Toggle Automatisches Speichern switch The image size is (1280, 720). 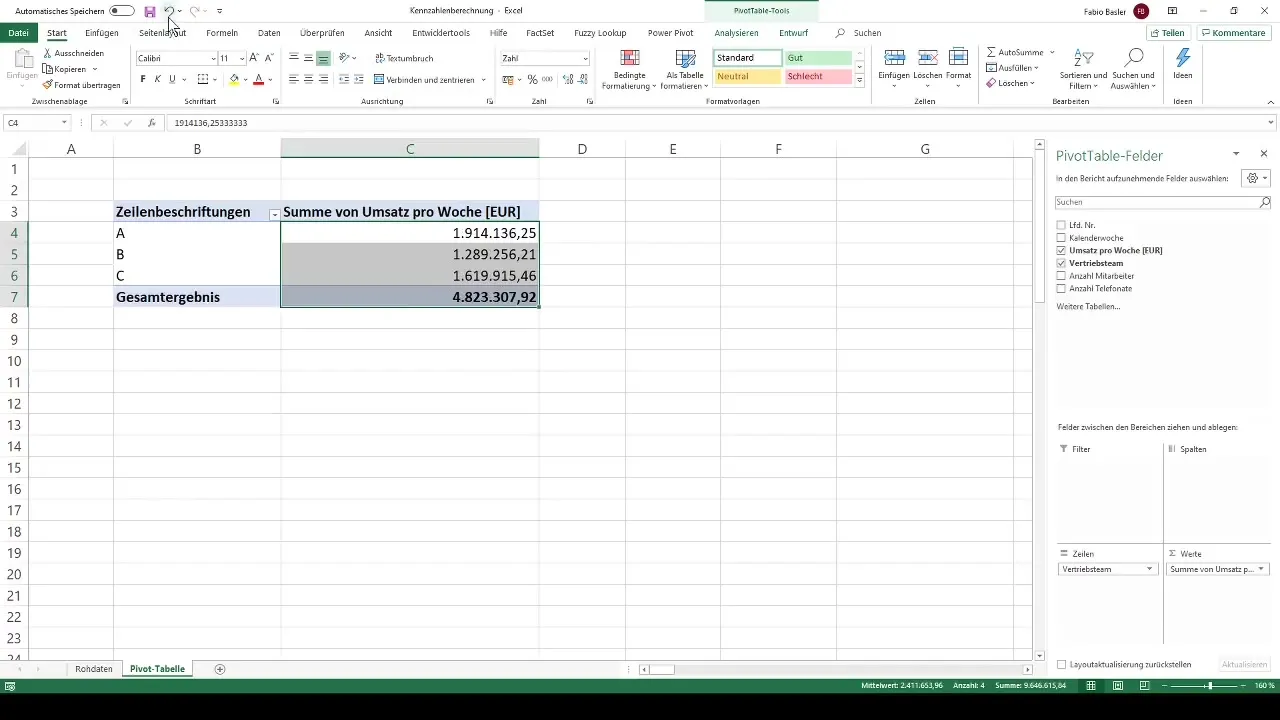122,11
